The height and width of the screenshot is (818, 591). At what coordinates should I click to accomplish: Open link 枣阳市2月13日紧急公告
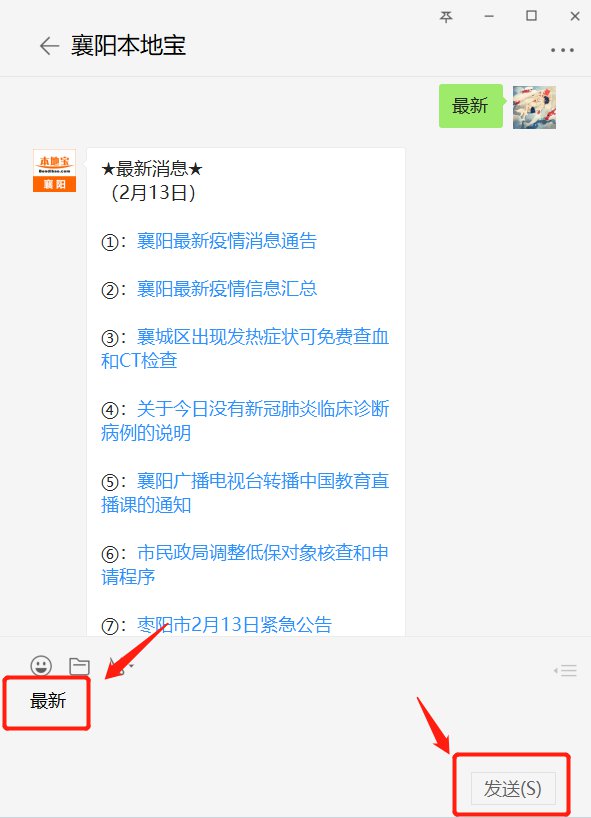tap(234, 624)
